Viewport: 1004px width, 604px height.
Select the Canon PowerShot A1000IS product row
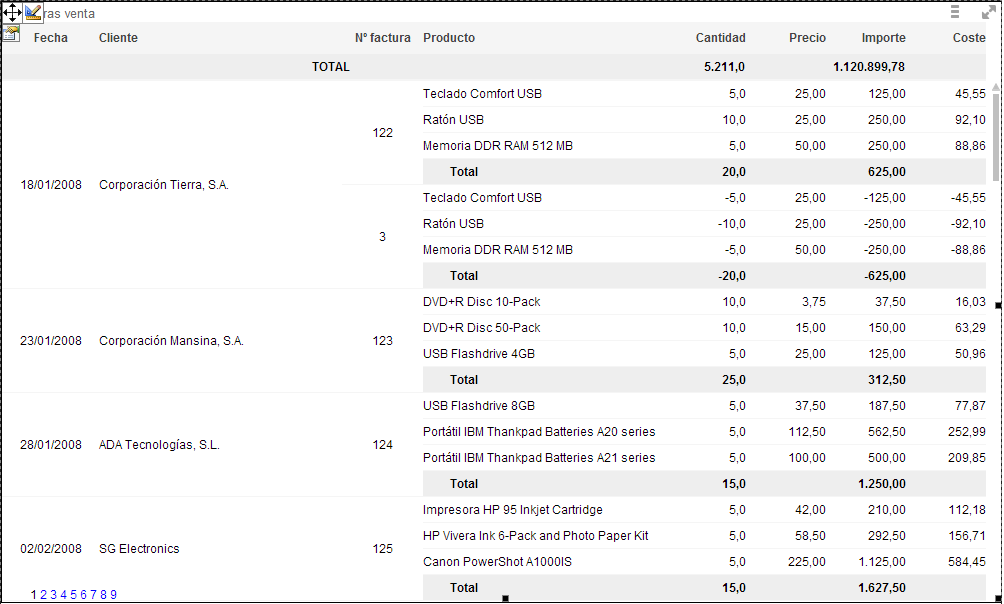(497, 562)
